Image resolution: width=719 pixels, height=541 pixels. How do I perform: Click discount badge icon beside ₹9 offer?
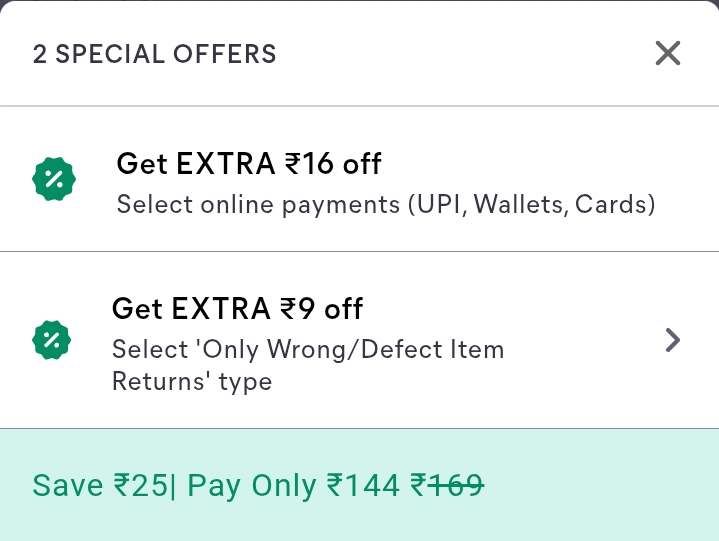coord(51,340)
